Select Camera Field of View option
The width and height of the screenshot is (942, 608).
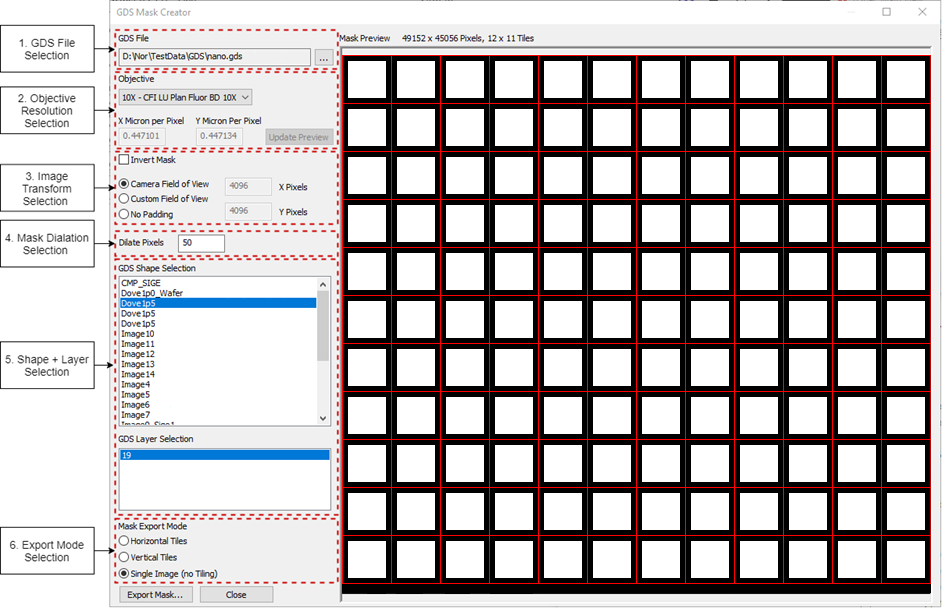click(125, 184)
